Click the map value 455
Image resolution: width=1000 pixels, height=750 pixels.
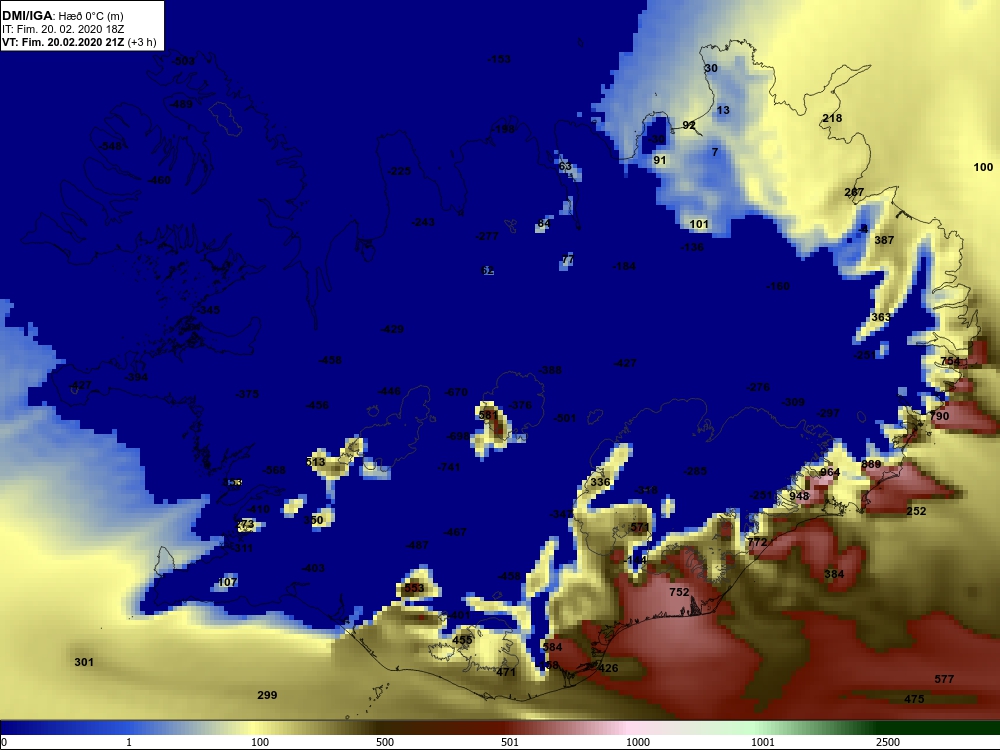(462, 640)
